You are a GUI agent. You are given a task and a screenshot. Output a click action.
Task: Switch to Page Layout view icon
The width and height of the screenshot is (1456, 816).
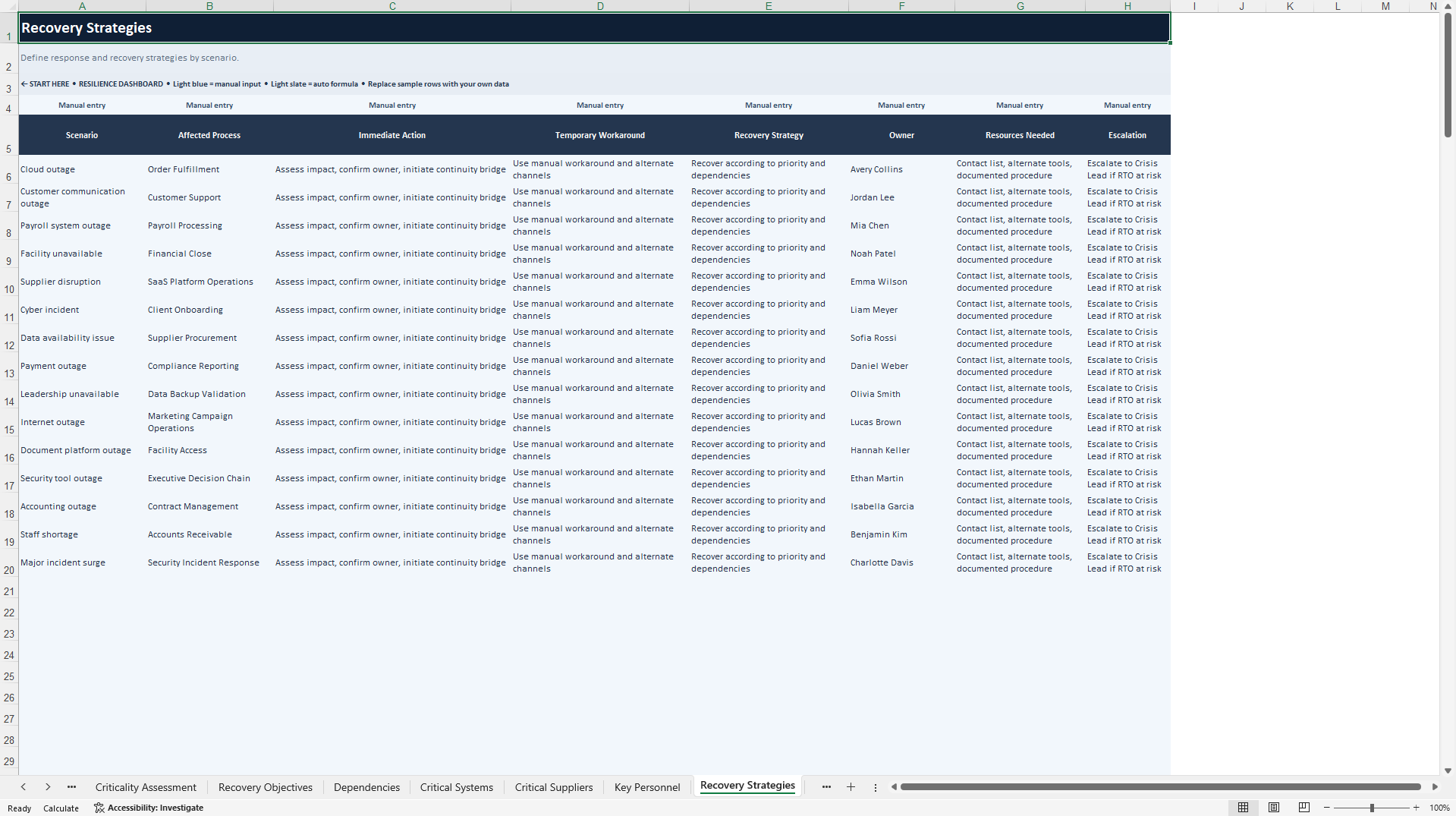pos(1273,808)
